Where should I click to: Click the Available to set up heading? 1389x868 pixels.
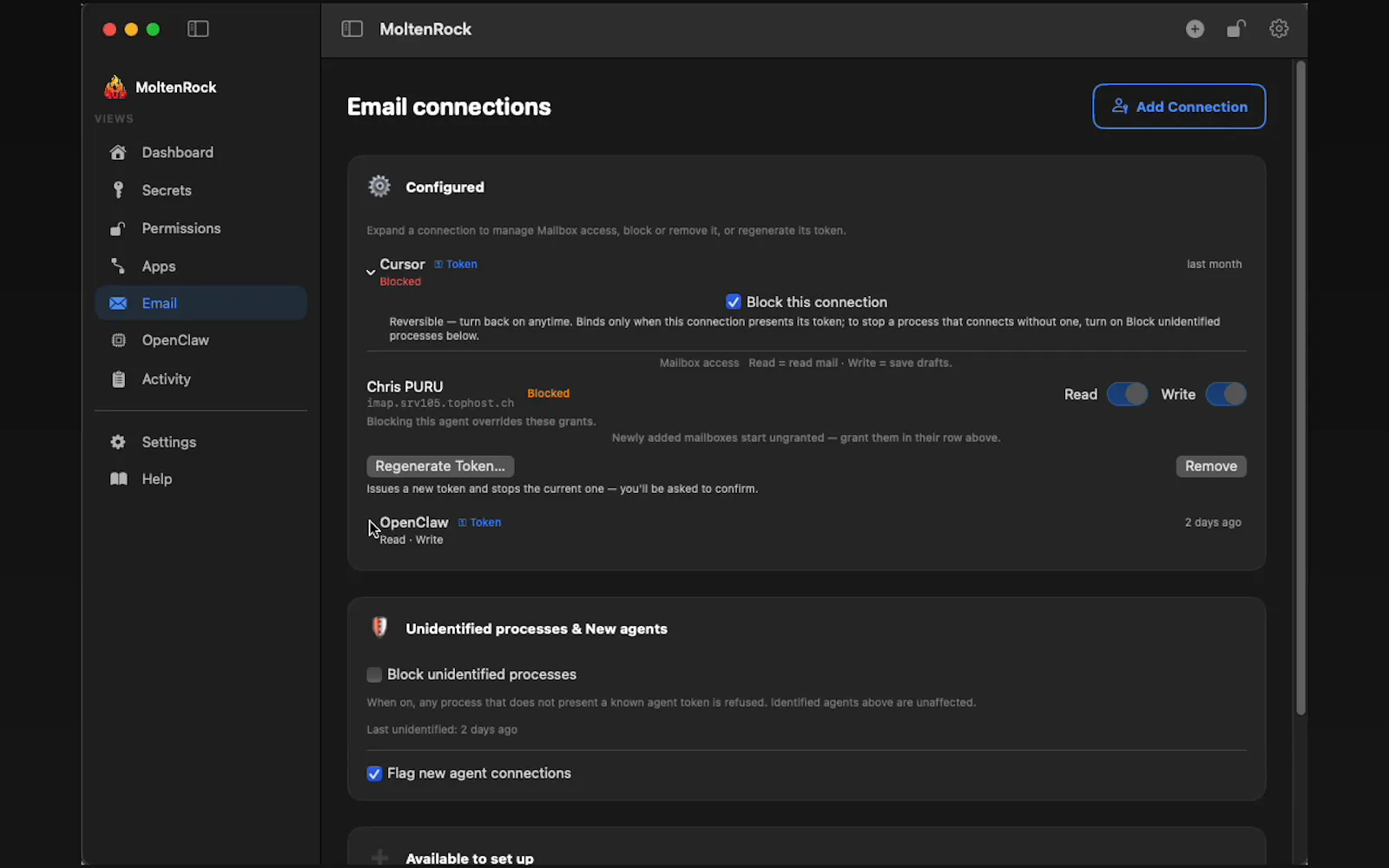coord(470,858)
